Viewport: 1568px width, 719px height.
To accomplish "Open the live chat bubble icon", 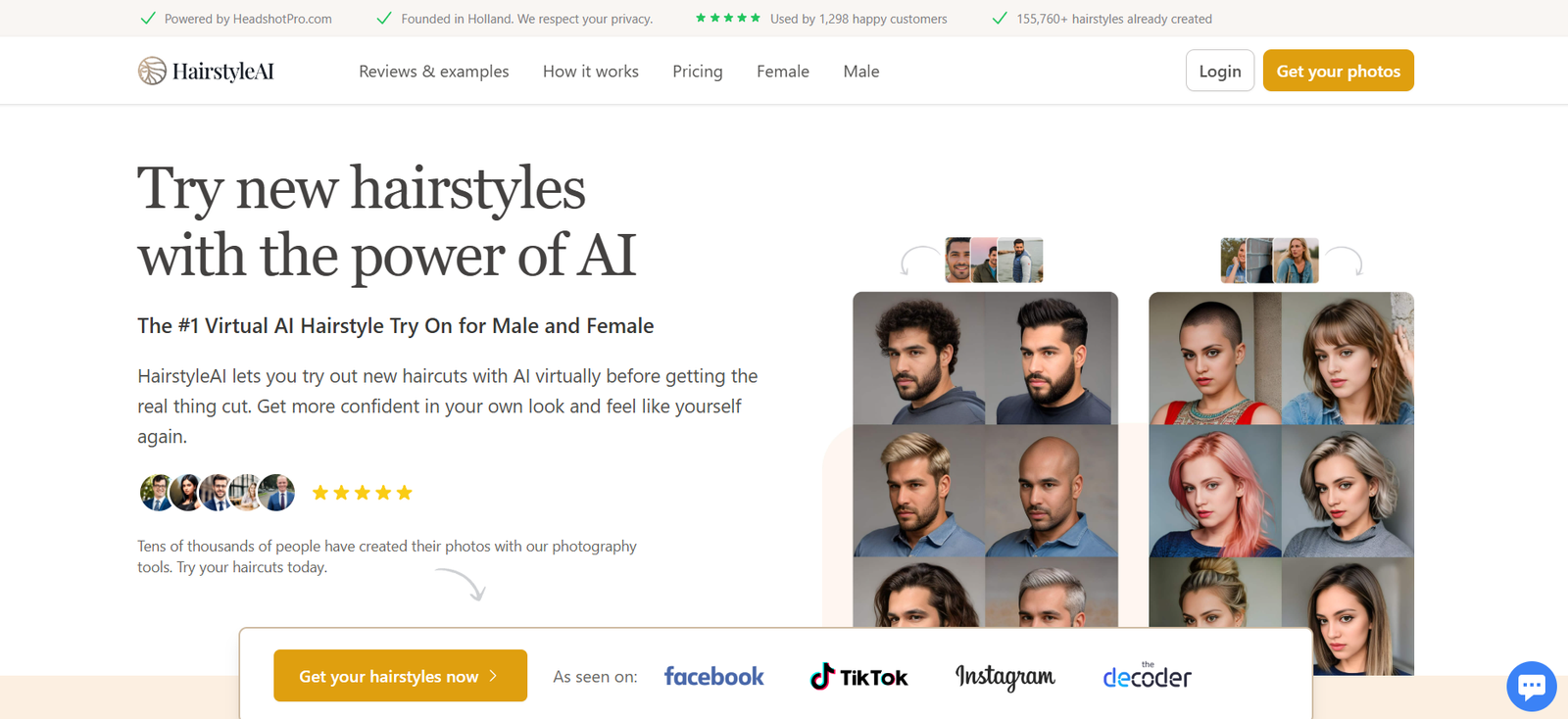I will (x=1531, y=686).
